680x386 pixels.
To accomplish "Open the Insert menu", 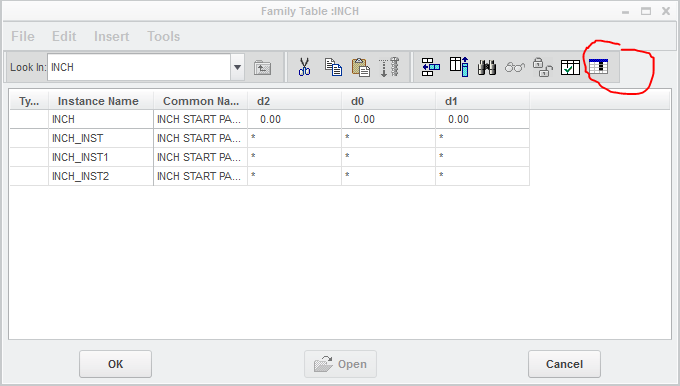I will [111, 36].
